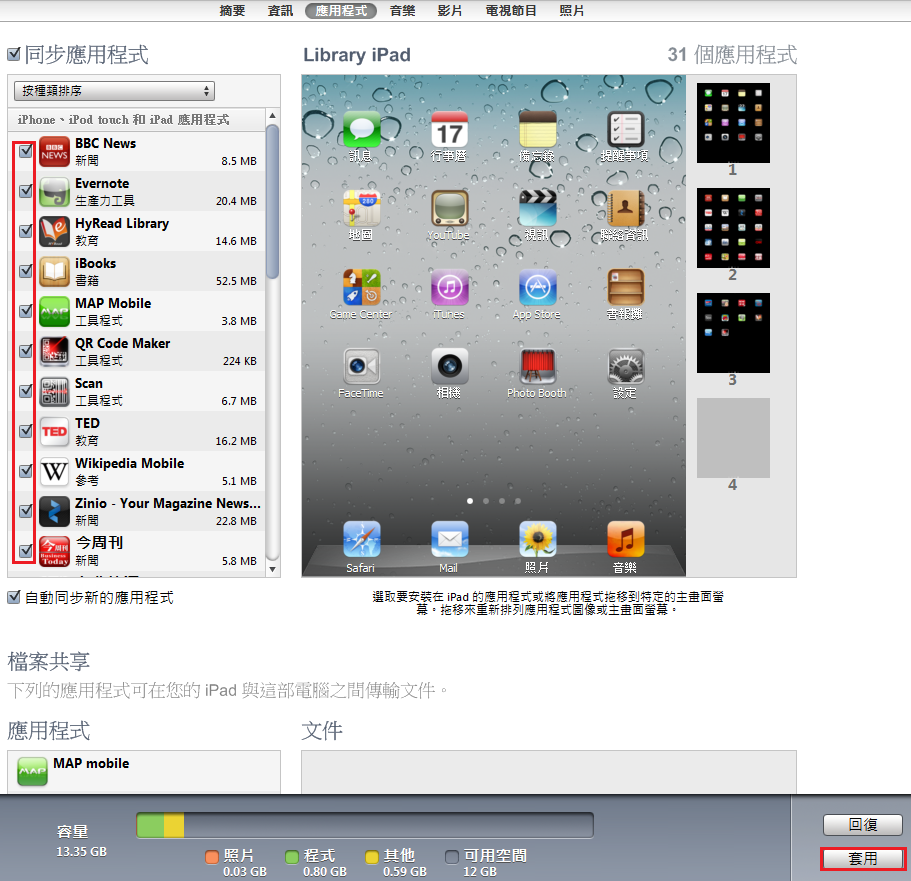Select the 文件 documents list box
911x881 pixels.
point(548,772)
